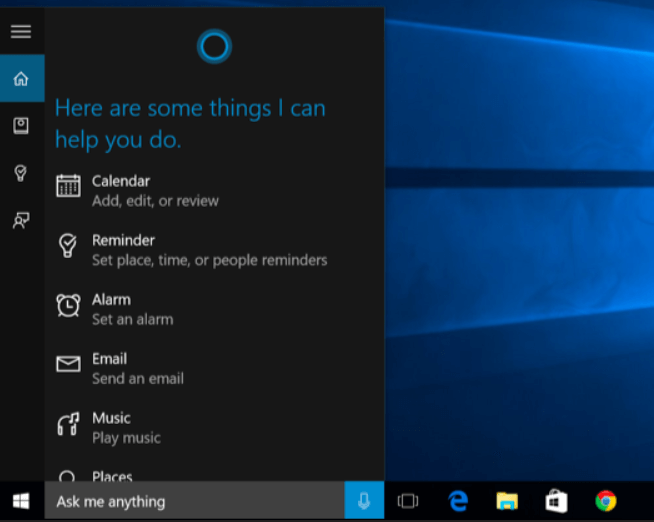Type in the Ask me anything box
The width and height of the screenshot is (654, 522).
[x=195, y=501]
